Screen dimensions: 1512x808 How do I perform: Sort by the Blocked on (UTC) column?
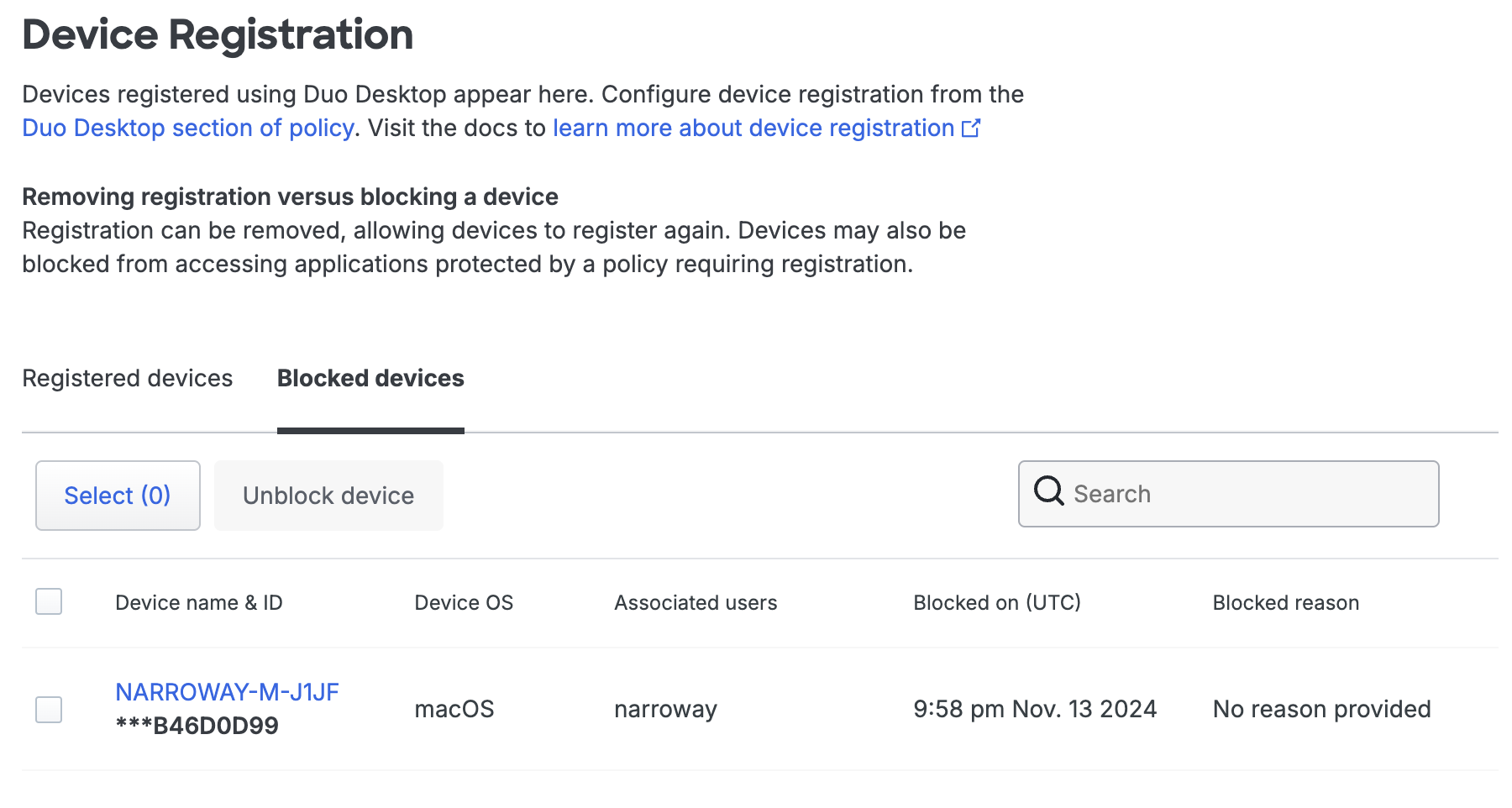coord(996,601)
